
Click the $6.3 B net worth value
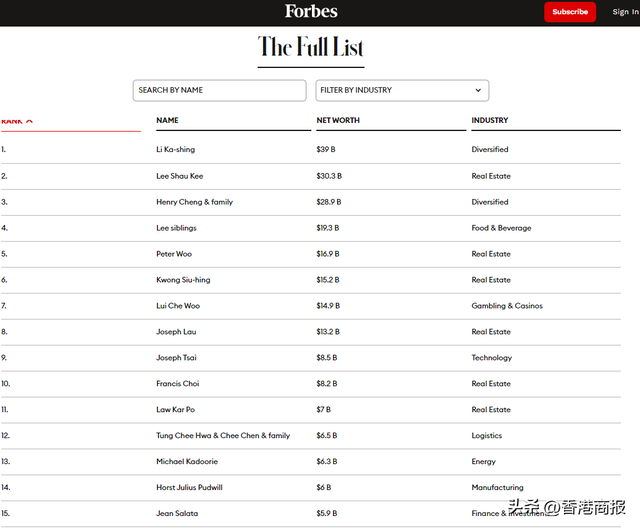click(327, 461)
